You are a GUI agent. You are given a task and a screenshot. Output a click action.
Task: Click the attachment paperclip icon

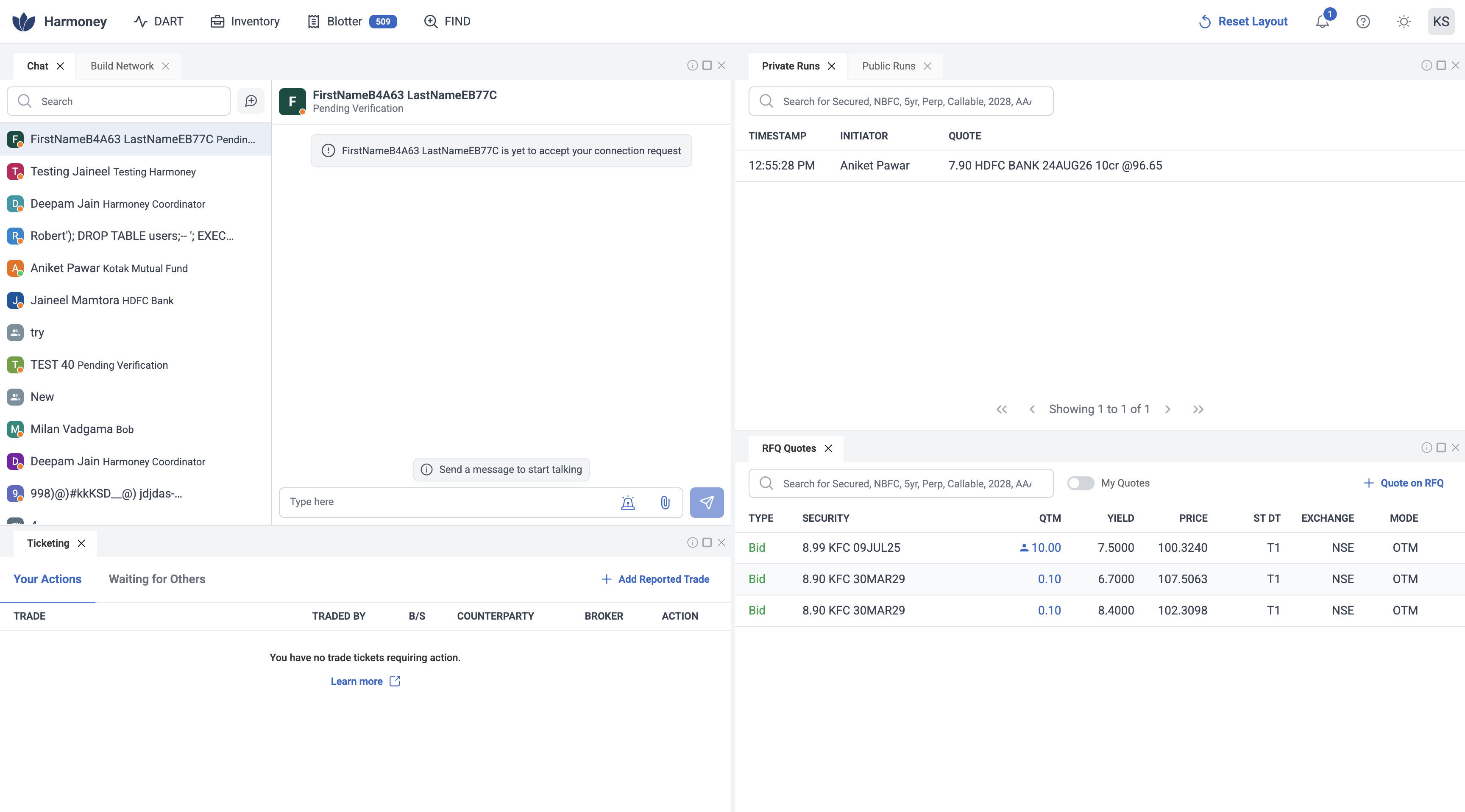coord(665,502)
